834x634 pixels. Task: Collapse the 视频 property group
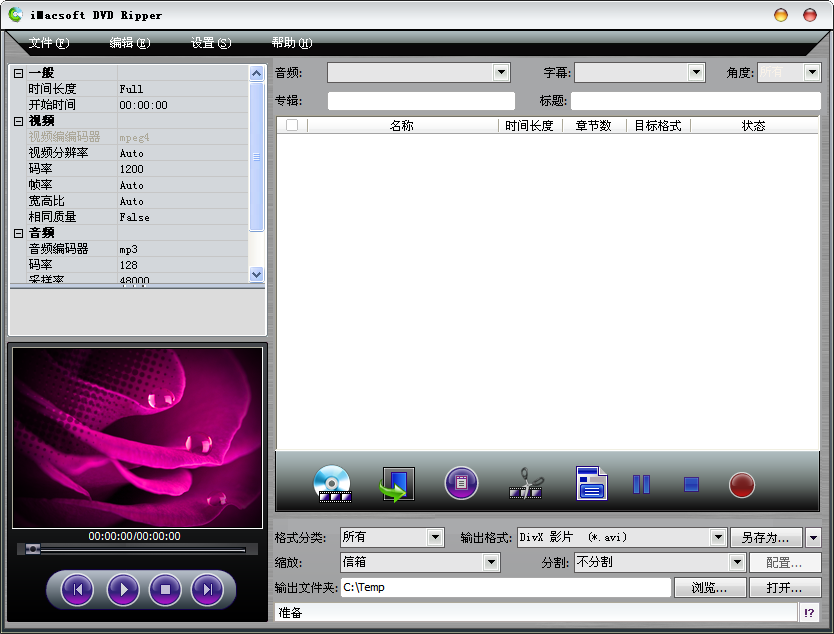click(18, 121)
